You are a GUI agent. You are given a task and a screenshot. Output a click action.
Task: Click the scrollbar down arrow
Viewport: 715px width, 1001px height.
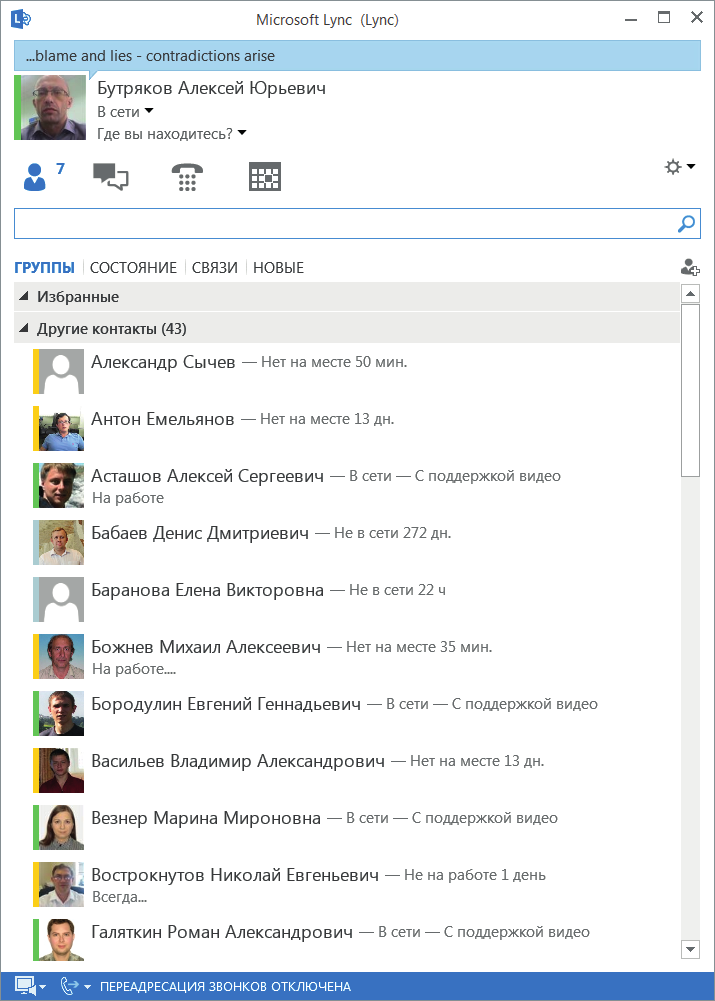(690, 949)
